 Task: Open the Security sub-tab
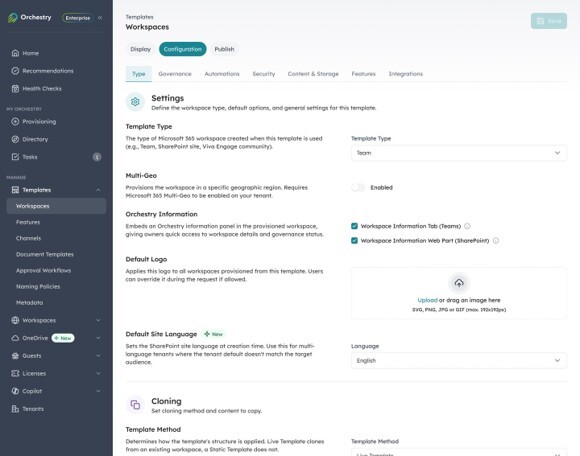[264, 74]
